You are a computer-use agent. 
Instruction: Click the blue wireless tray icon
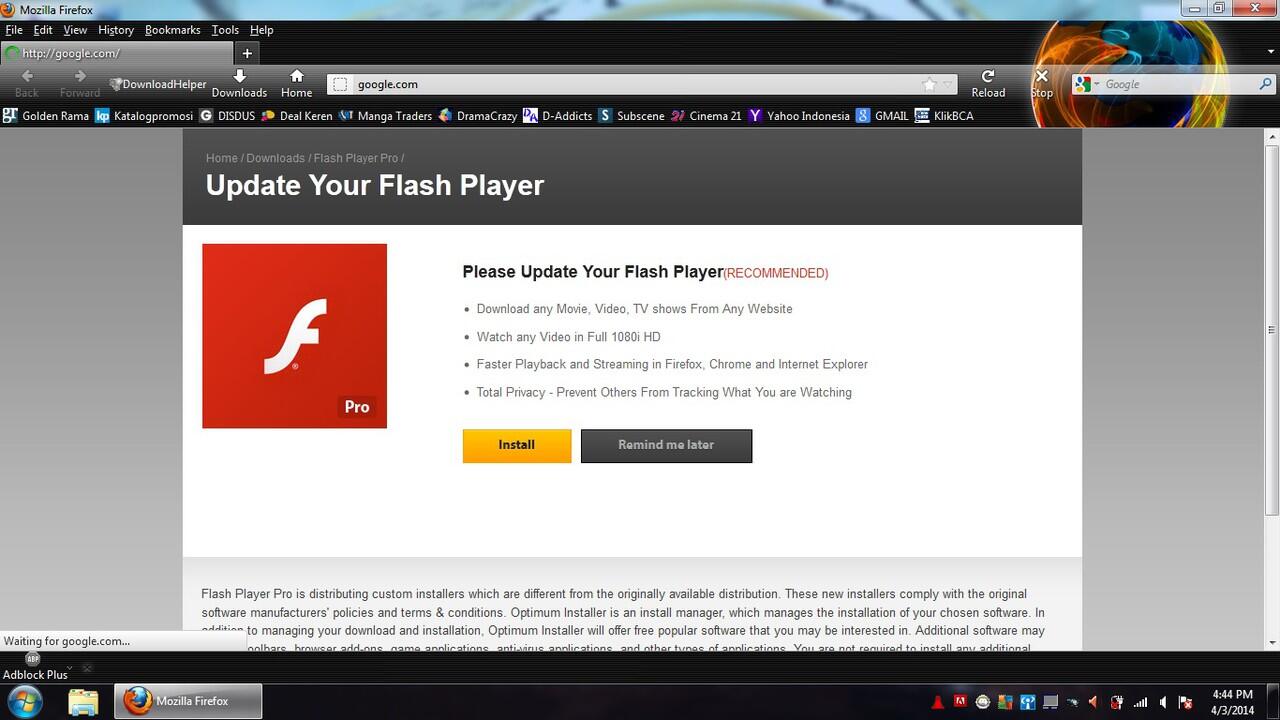[1027, 702]
